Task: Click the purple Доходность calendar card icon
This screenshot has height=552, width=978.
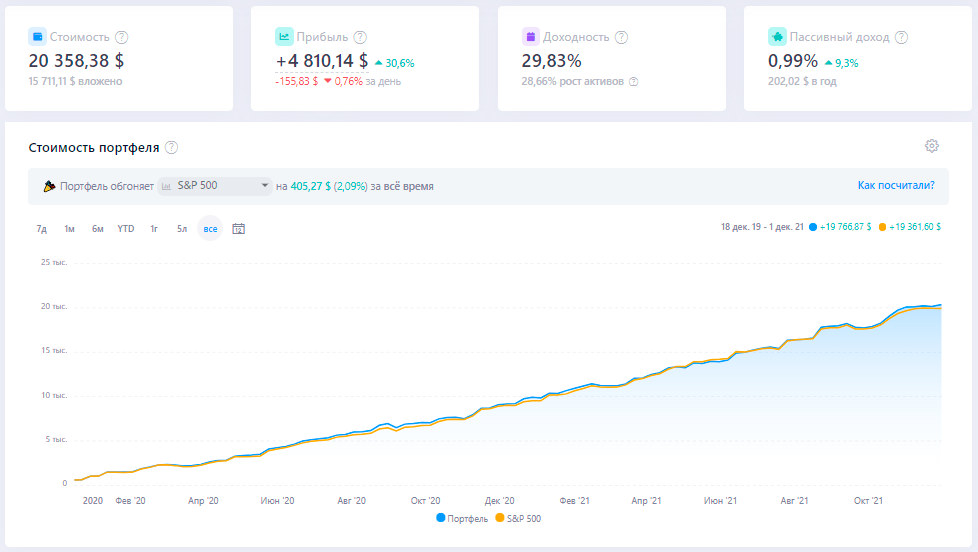Action: pos(530,37)
